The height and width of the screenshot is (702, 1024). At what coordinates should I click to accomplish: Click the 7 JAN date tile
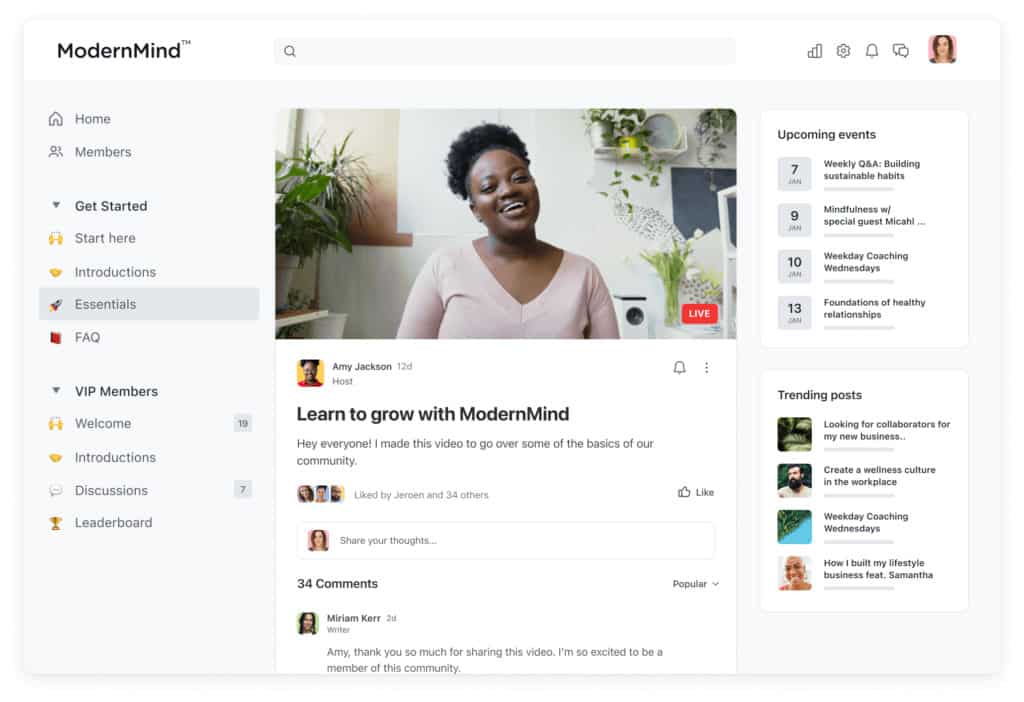point(794,174)
